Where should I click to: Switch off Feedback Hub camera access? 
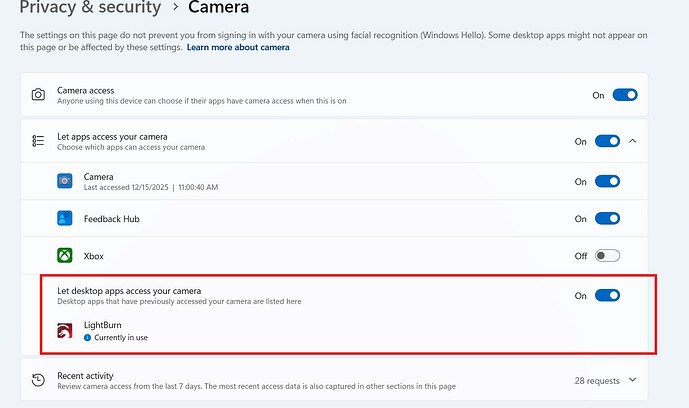pyautogui.click(x=607, y=218)
